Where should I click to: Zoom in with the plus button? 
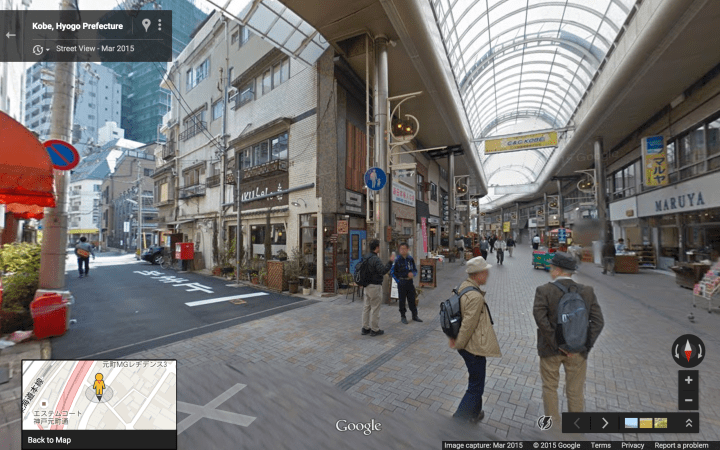[x=688, y=379]
